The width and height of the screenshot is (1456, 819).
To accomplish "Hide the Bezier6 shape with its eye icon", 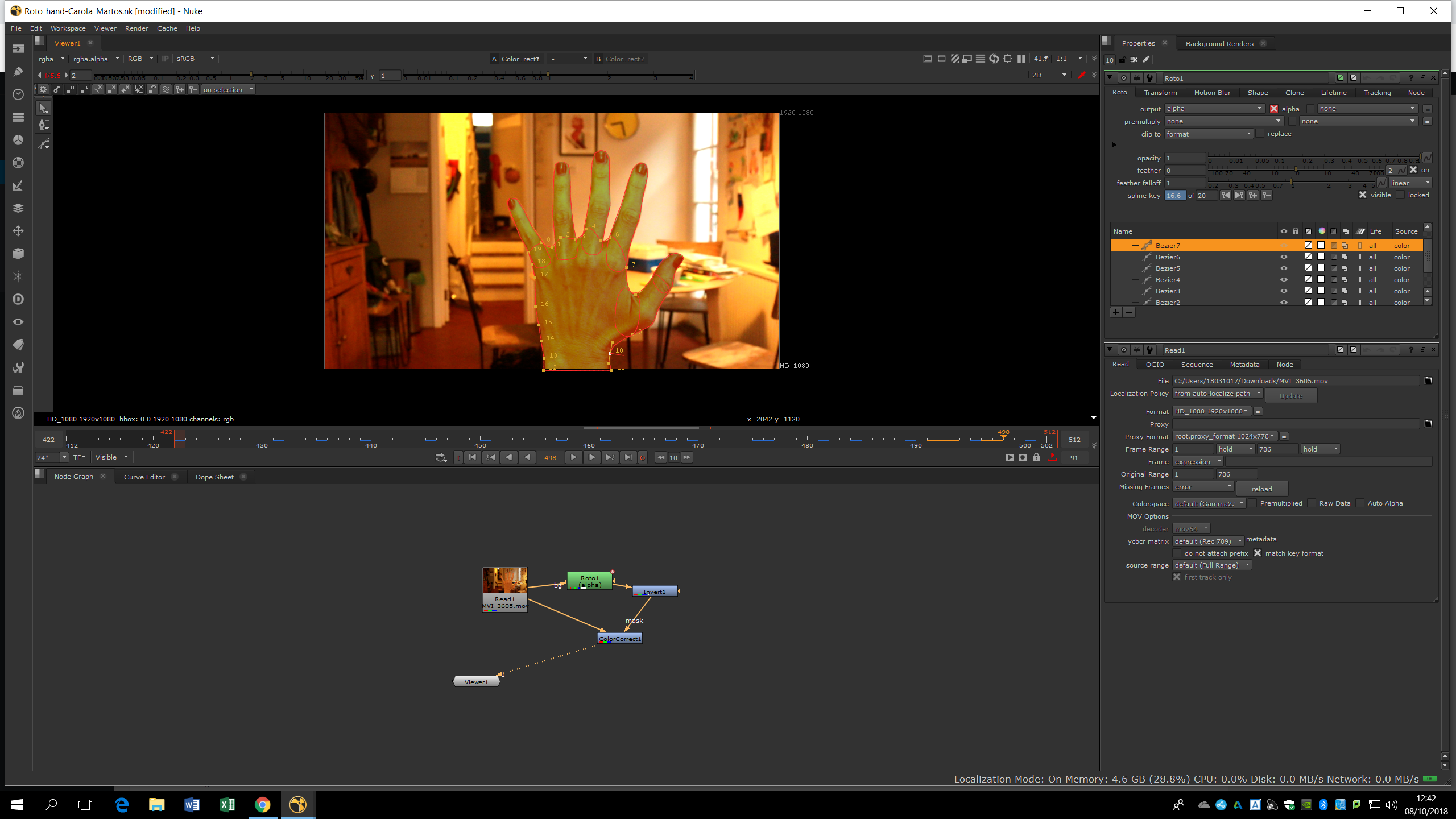I will (1284, 257).
